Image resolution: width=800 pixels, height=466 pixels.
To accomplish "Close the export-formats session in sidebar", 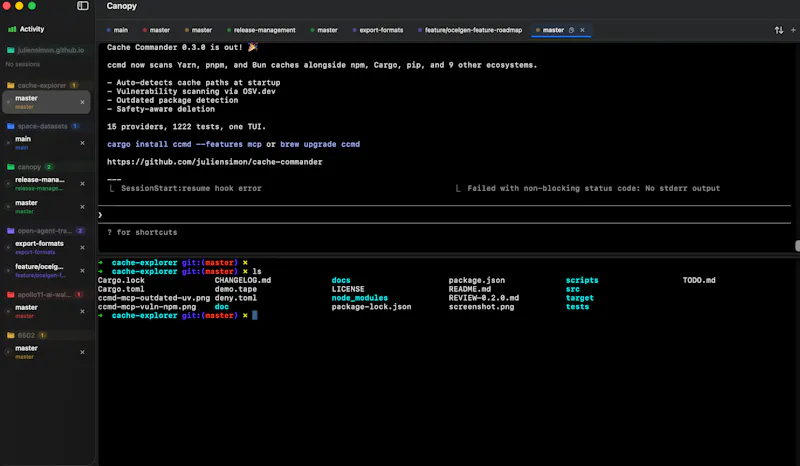I will 82,248.
